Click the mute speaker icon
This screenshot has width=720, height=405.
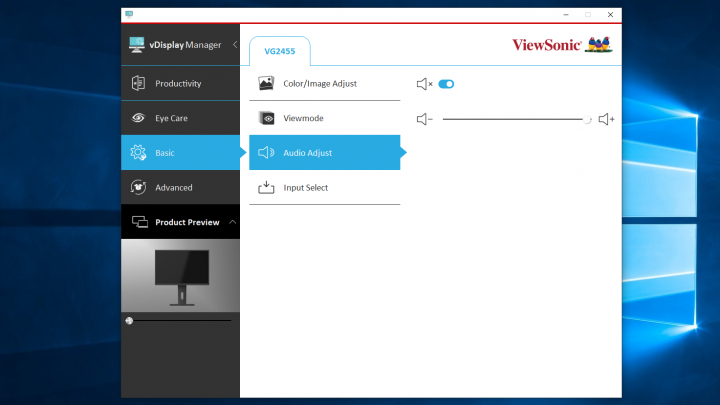(424, 84)
